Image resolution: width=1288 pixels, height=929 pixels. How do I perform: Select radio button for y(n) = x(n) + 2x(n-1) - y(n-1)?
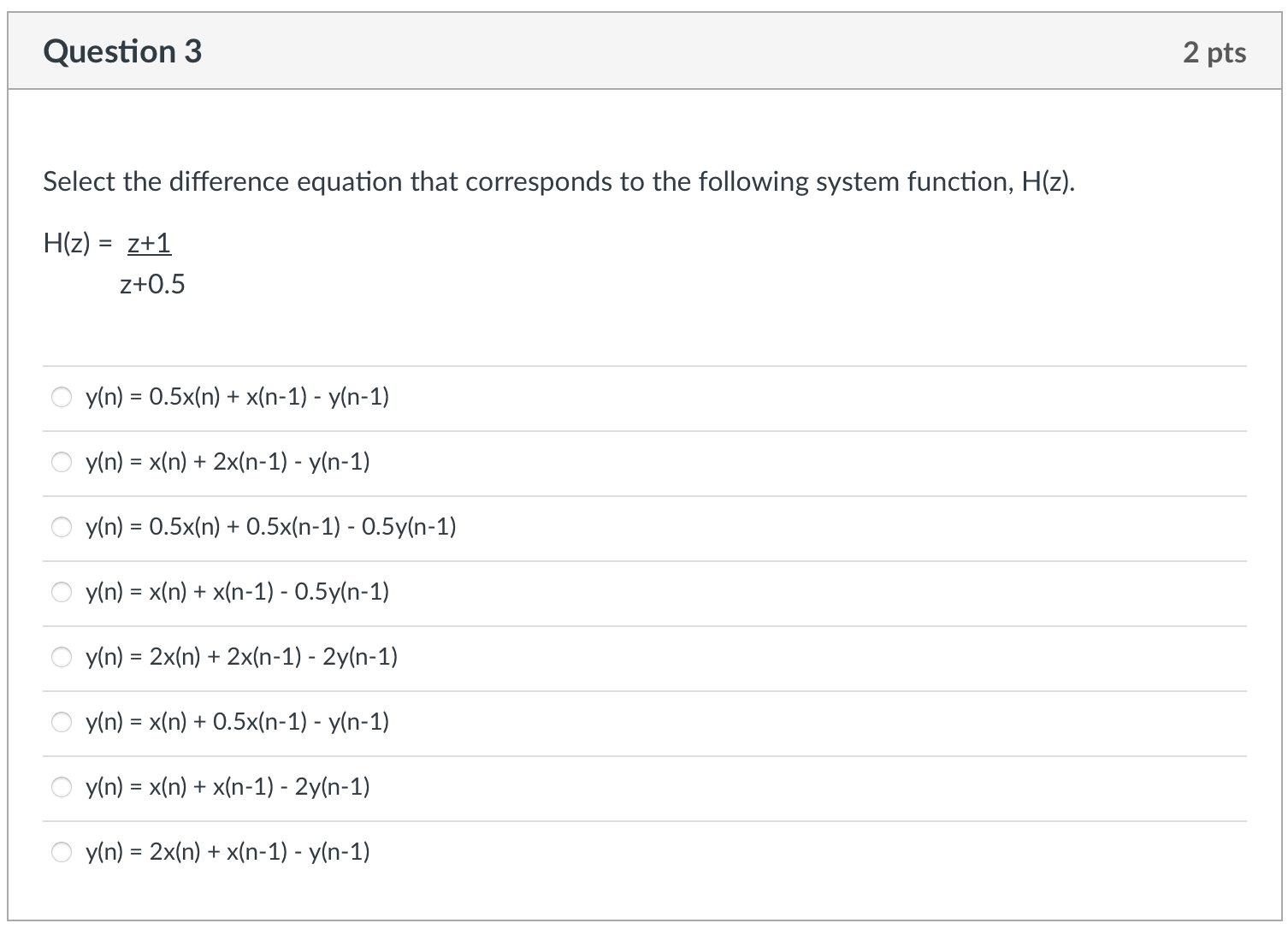(61, 462)
